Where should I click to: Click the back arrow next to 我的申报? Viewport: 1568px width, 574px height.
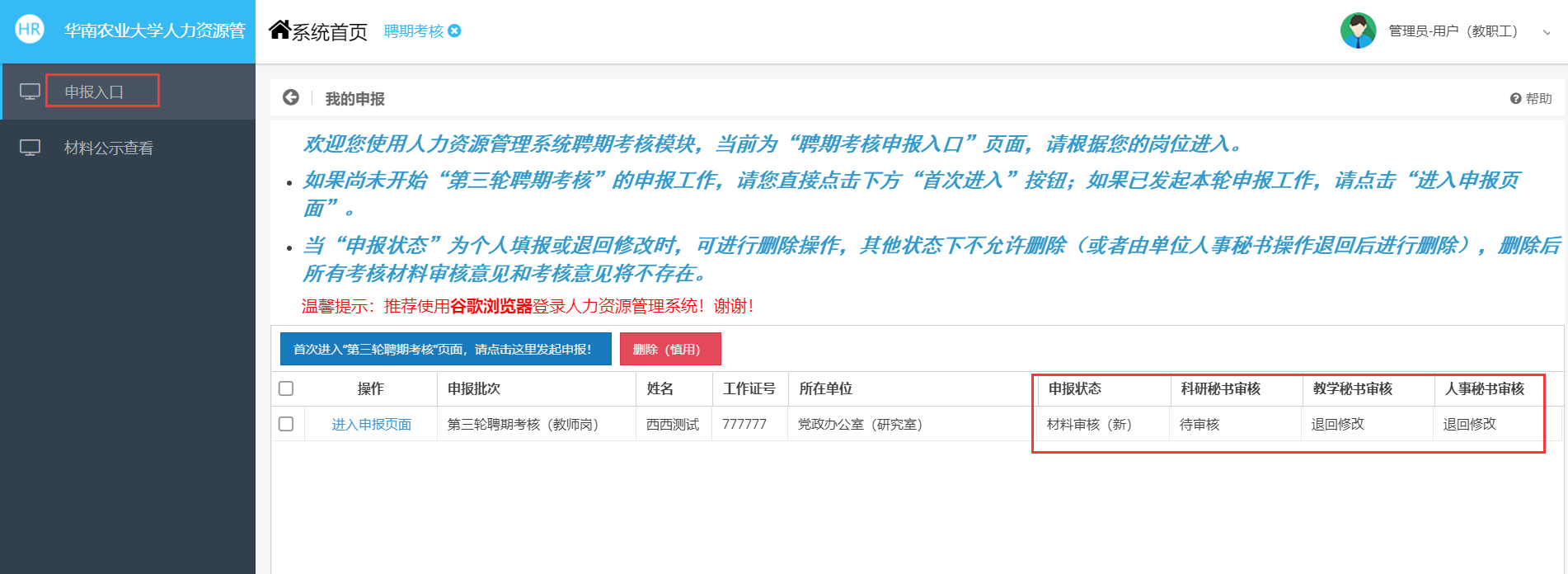pyautogui.click(x=291, y=97)
